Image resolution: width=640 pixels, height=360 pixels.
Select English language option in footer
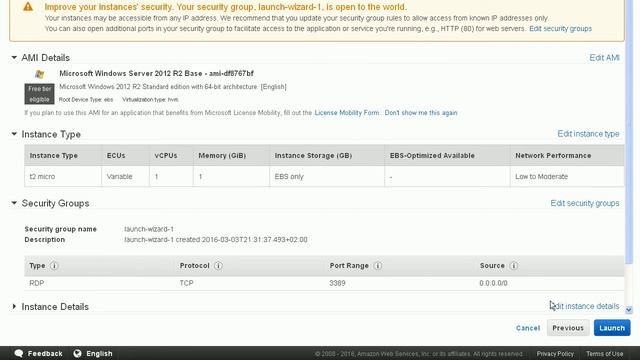(x=99, y=353)
